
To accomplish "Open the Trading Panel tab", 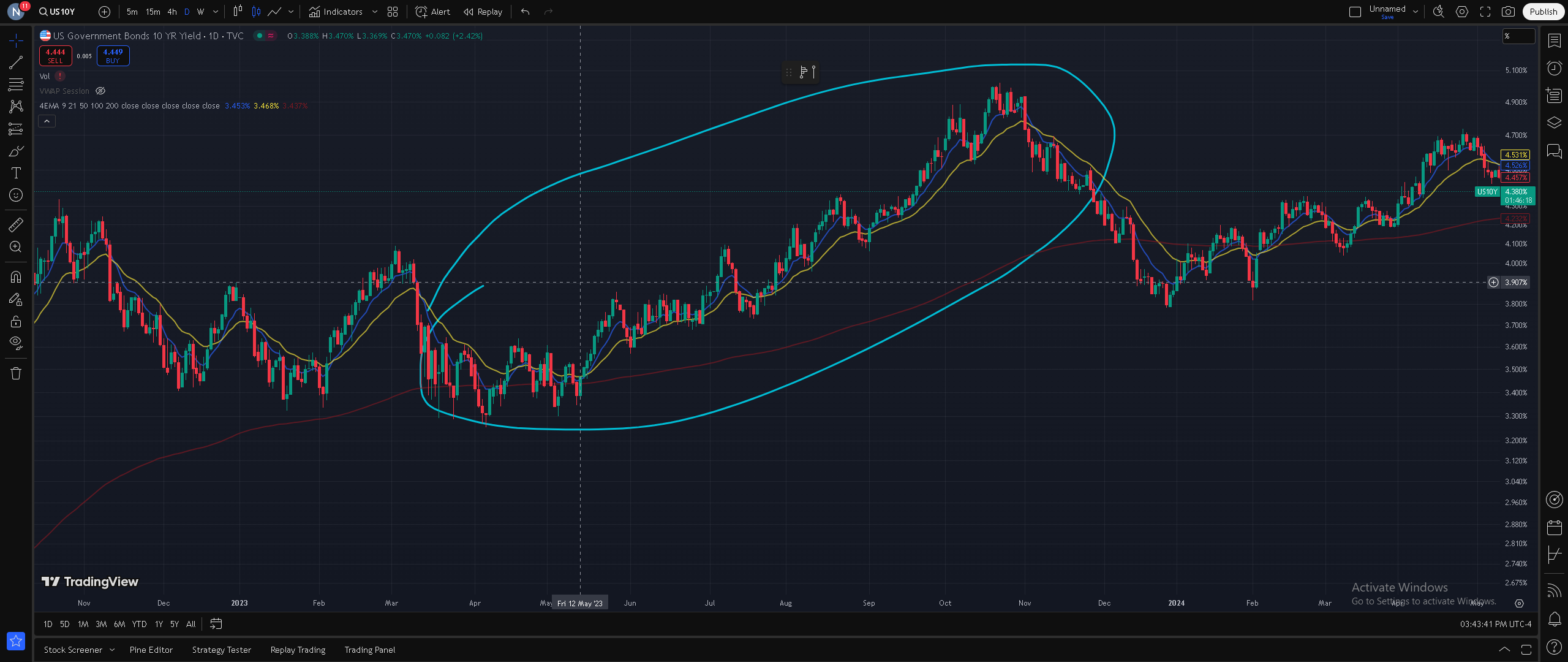I will click(x=370, y=650).
